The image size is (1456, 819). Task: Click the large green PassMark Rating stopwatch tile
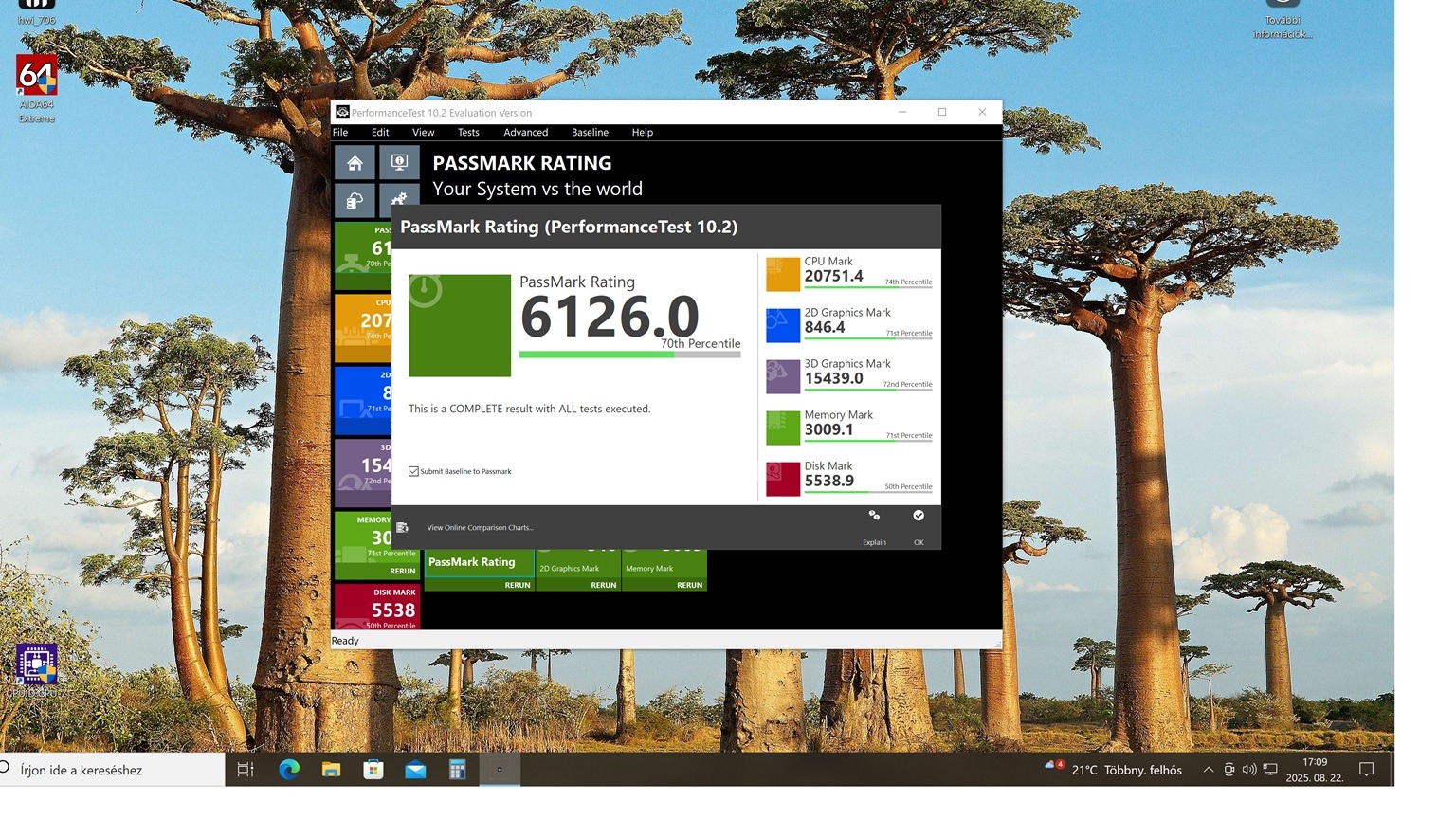point(460,325)
